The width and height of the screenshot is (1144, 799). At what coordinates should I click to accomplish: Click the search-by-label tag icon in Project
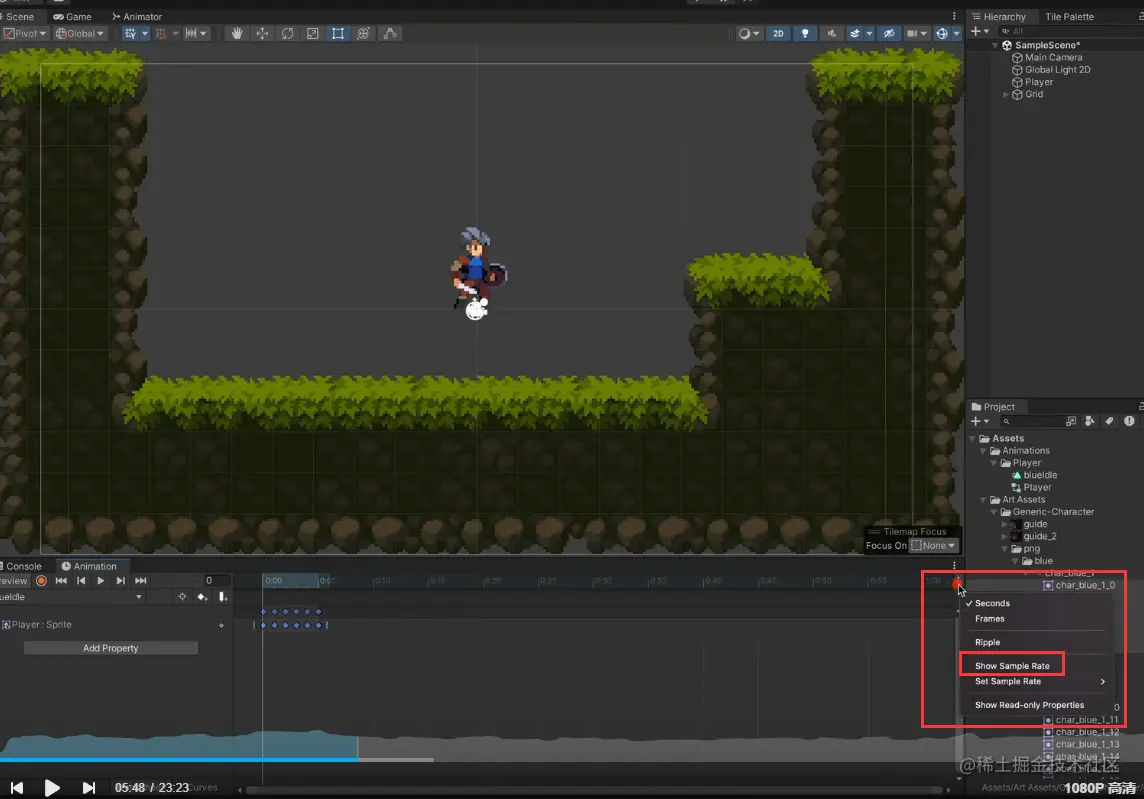click(x=1109, y=421)
